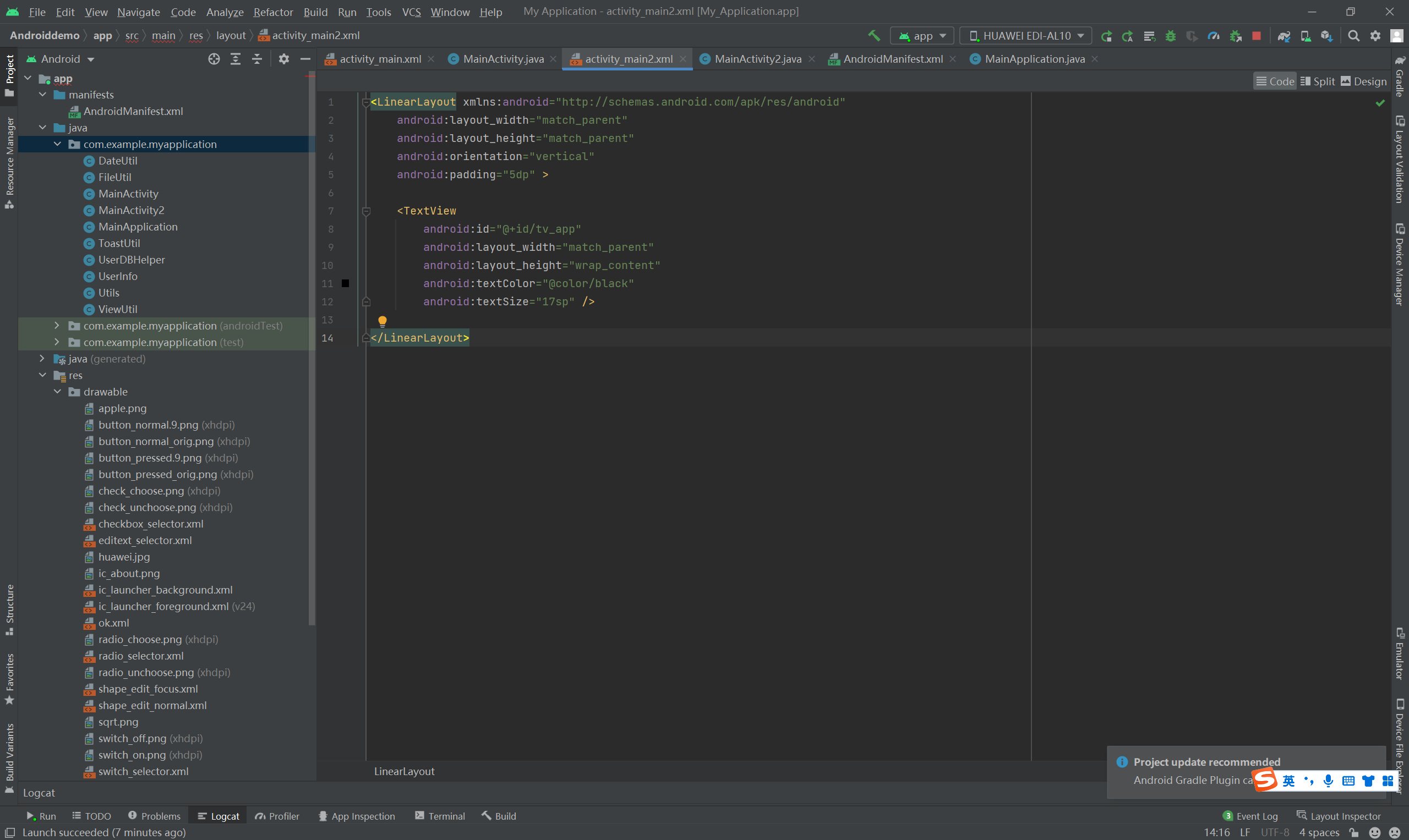Open the Refactor menu
This screenshot has width=1409, height=840.
coord(273,12)
